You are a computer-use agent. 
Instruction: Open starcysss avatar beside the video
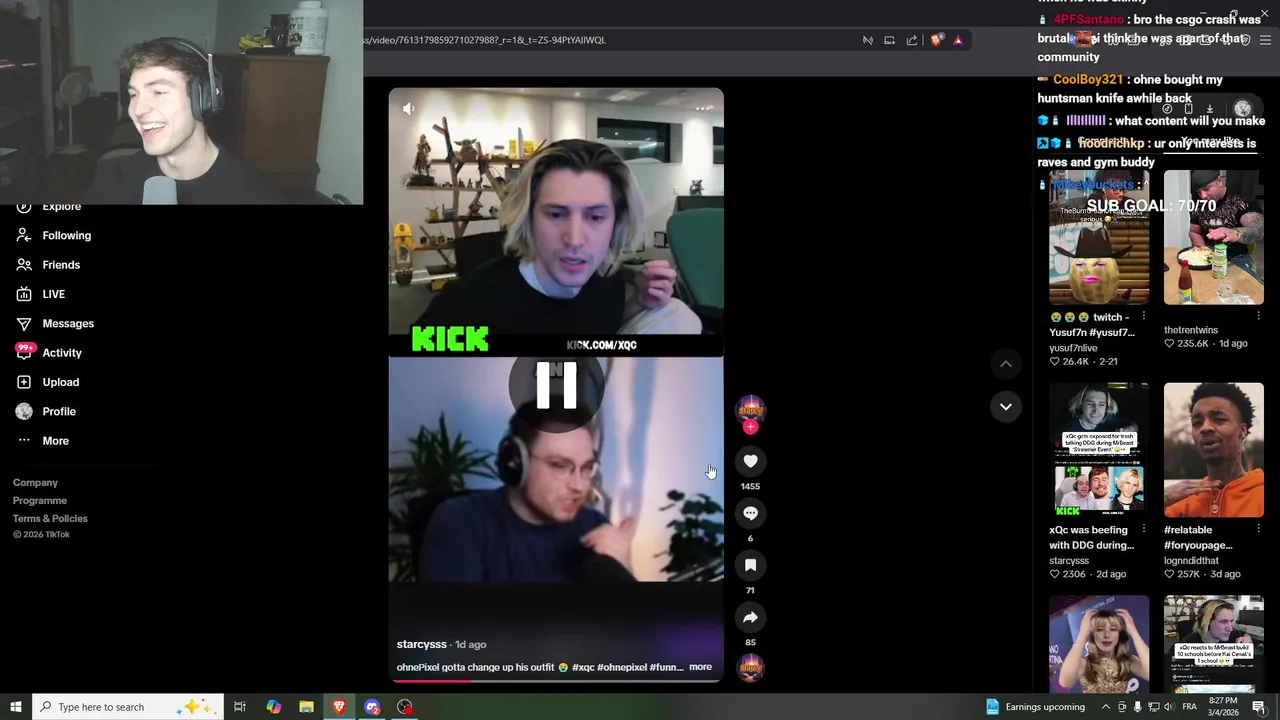pos(750,409)
